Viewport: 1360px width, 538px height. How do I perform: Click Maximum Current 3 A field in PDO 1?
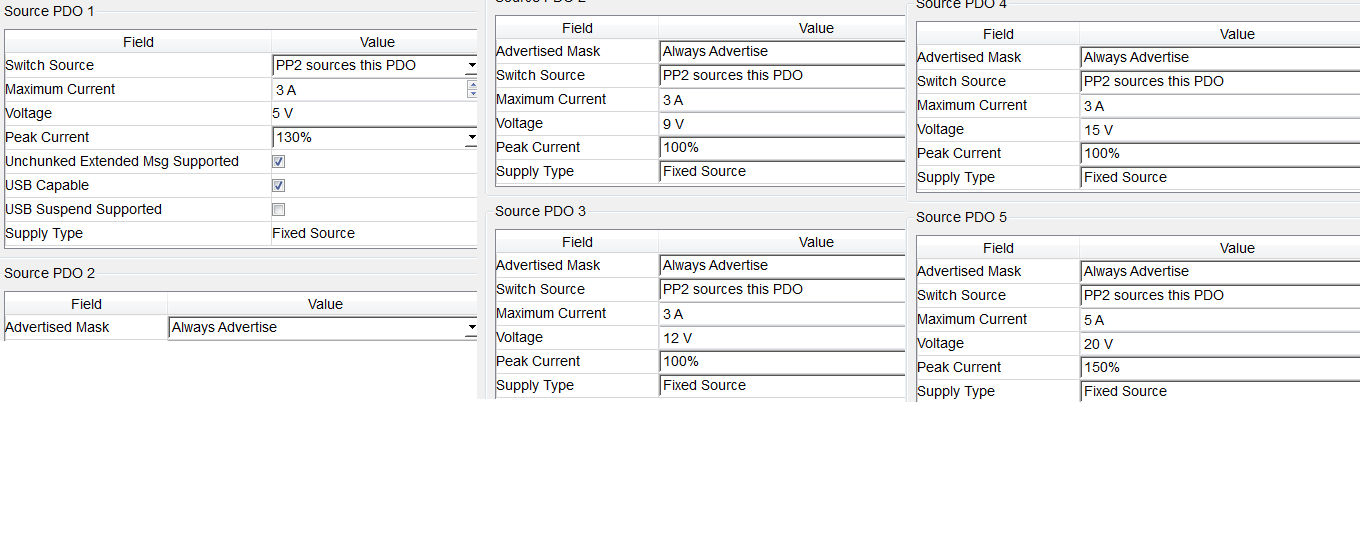click(369, 89)
